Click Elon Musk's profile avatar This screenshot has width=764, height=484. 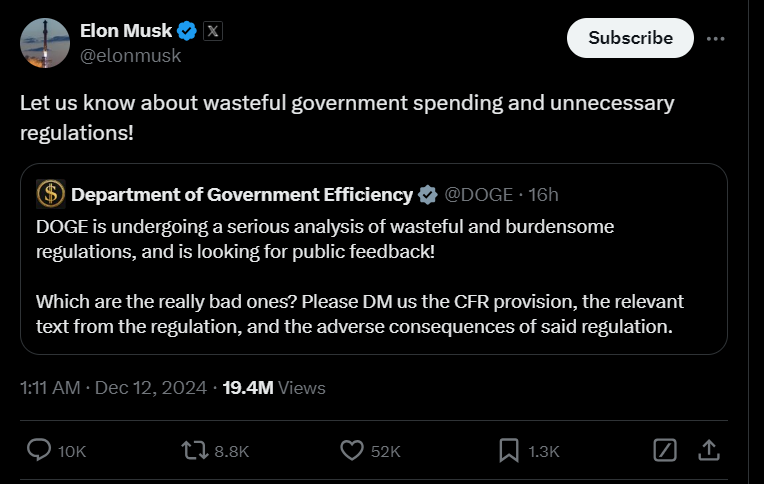pos(45,42)
